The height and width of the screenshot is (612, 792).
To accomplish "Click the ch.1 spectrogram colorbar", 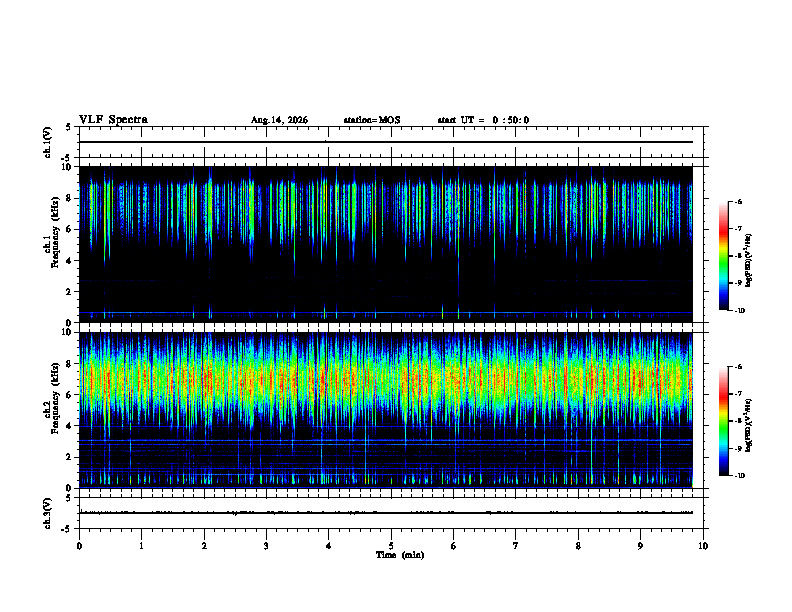I will click(x=723, y=256).
